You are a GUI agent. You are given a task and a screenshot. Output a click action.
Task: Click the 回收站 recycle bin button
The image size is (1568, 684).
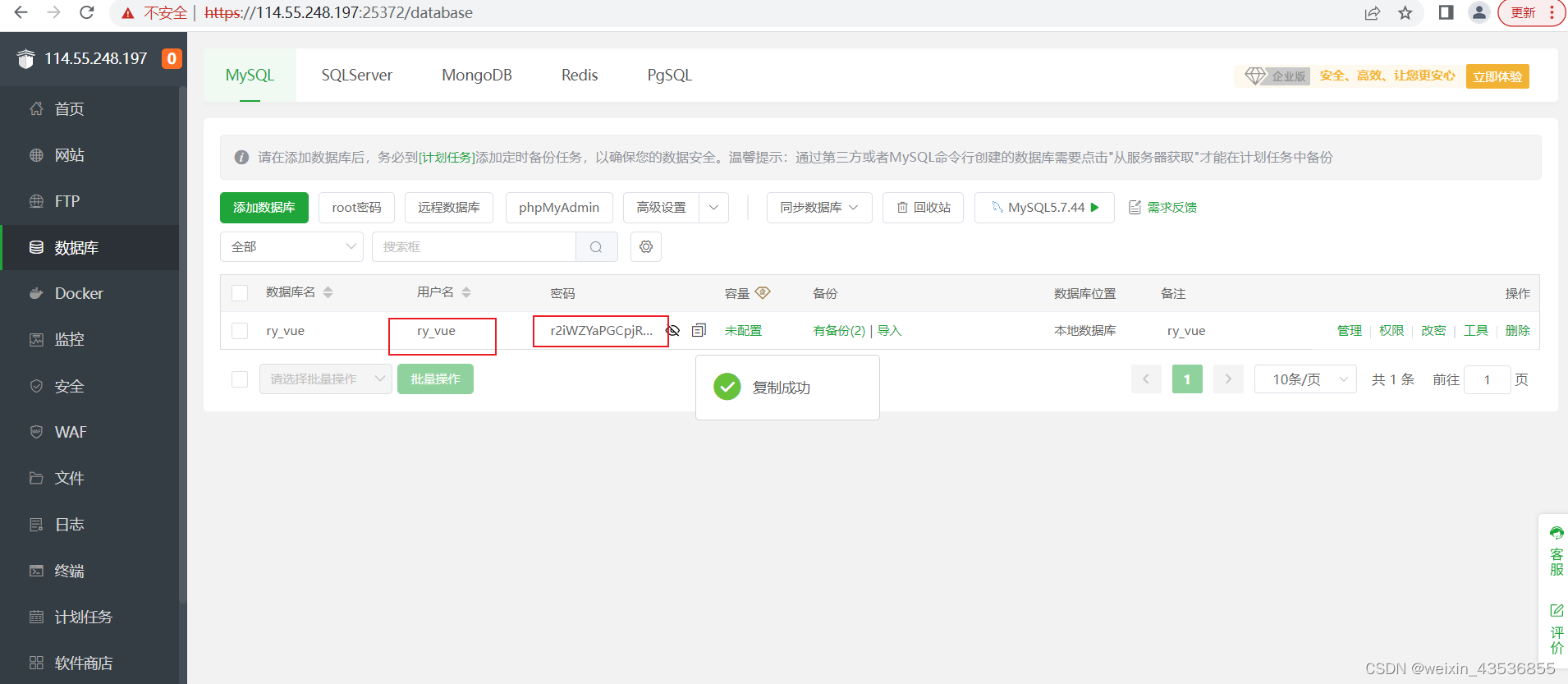(924, 208)
